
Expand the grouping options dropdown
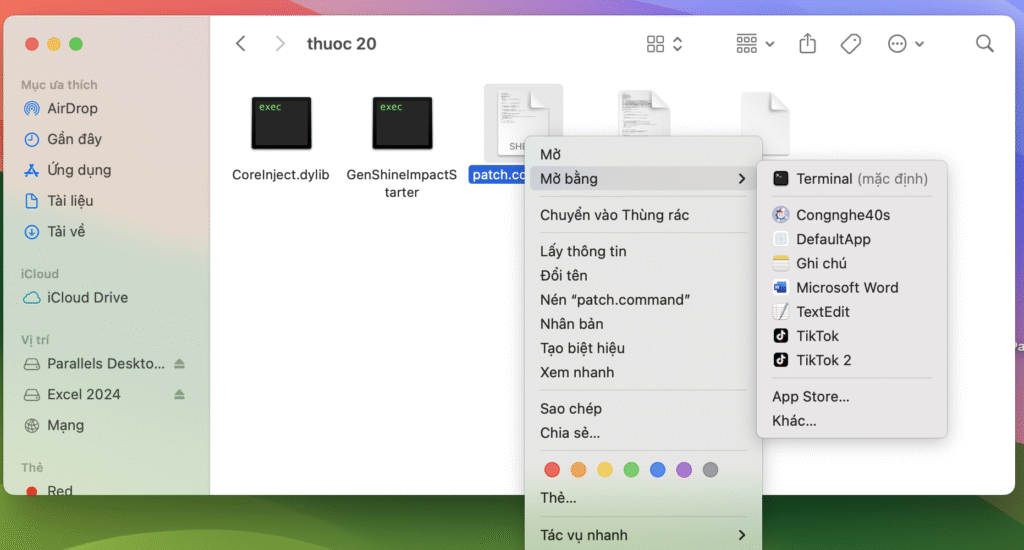[x=755, y=44]
